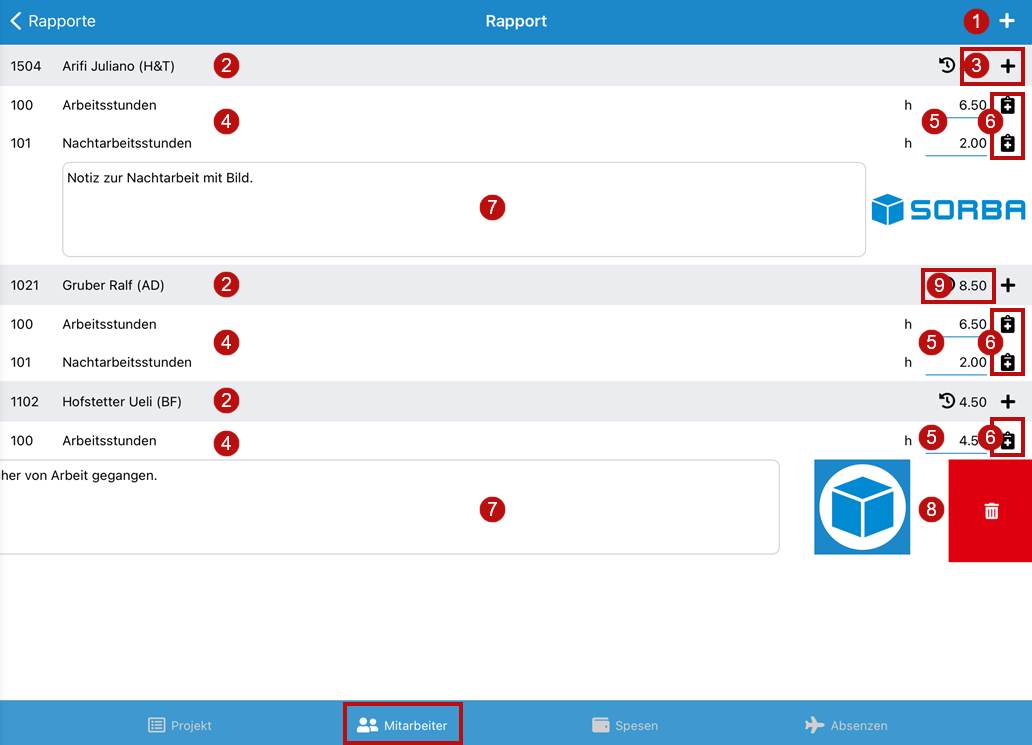The height and width of the screenshot is (745, 1032).
Task: Open the Absenzen tab
Action: point(846,725)
